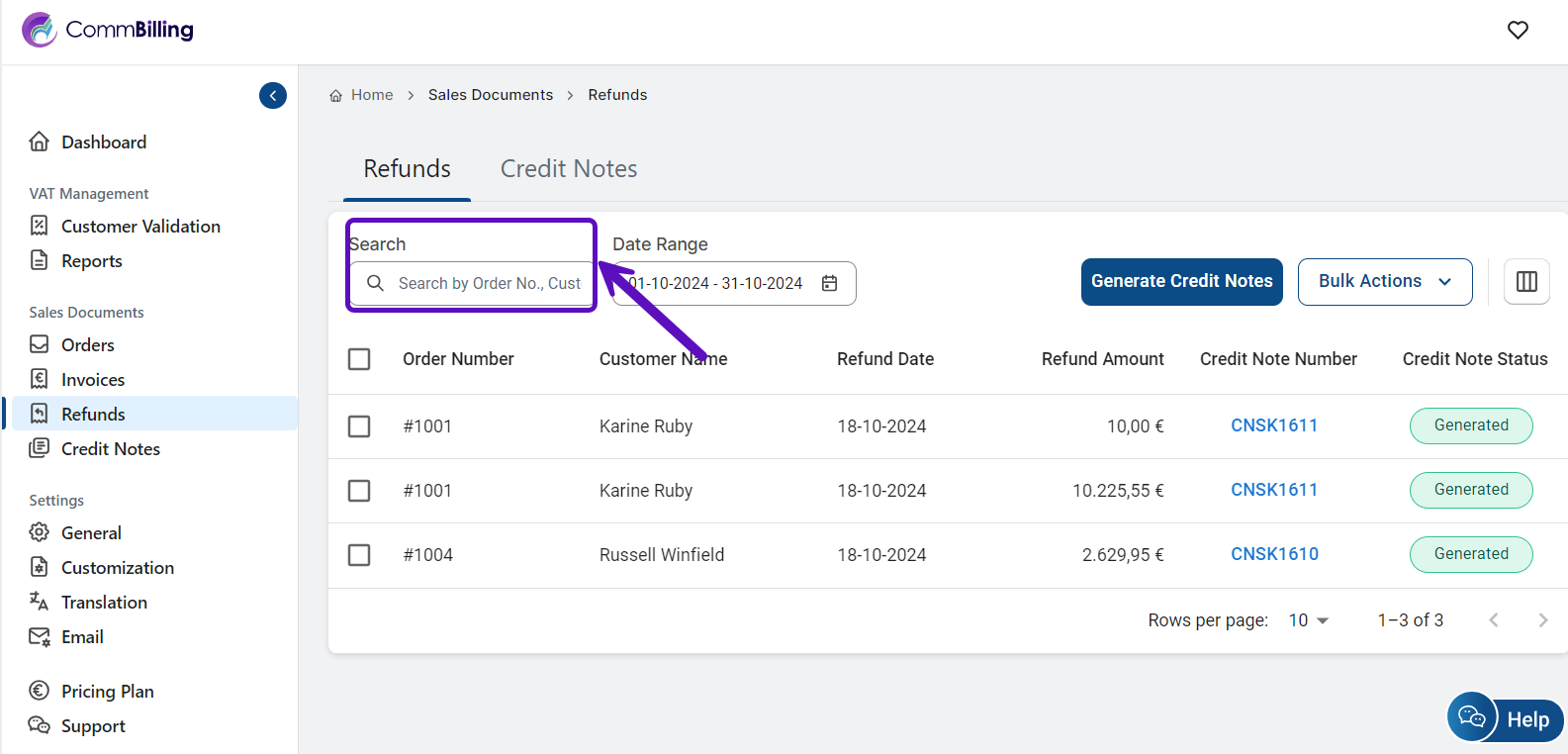Open the Help chat widget

(1506, 718)
